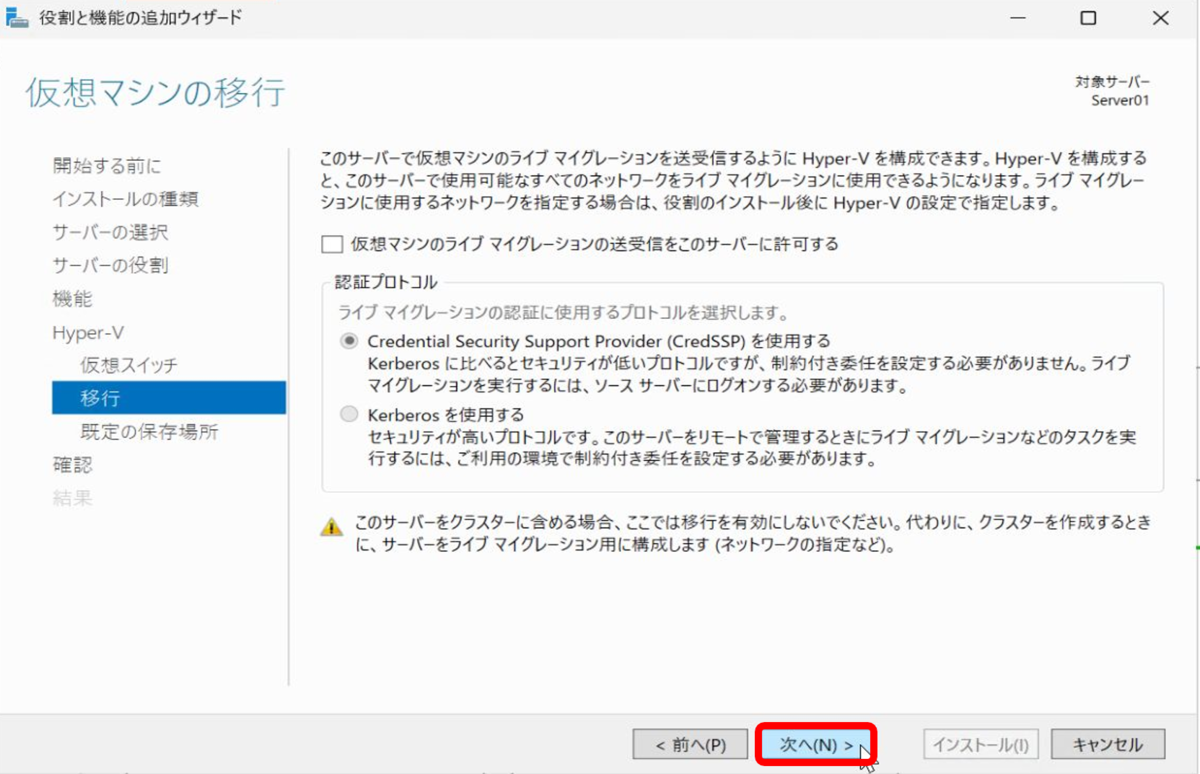This screenshot has height=774, width=1200.
Task: Open the インストールの種類 step
Action: [x=125, y=199]
